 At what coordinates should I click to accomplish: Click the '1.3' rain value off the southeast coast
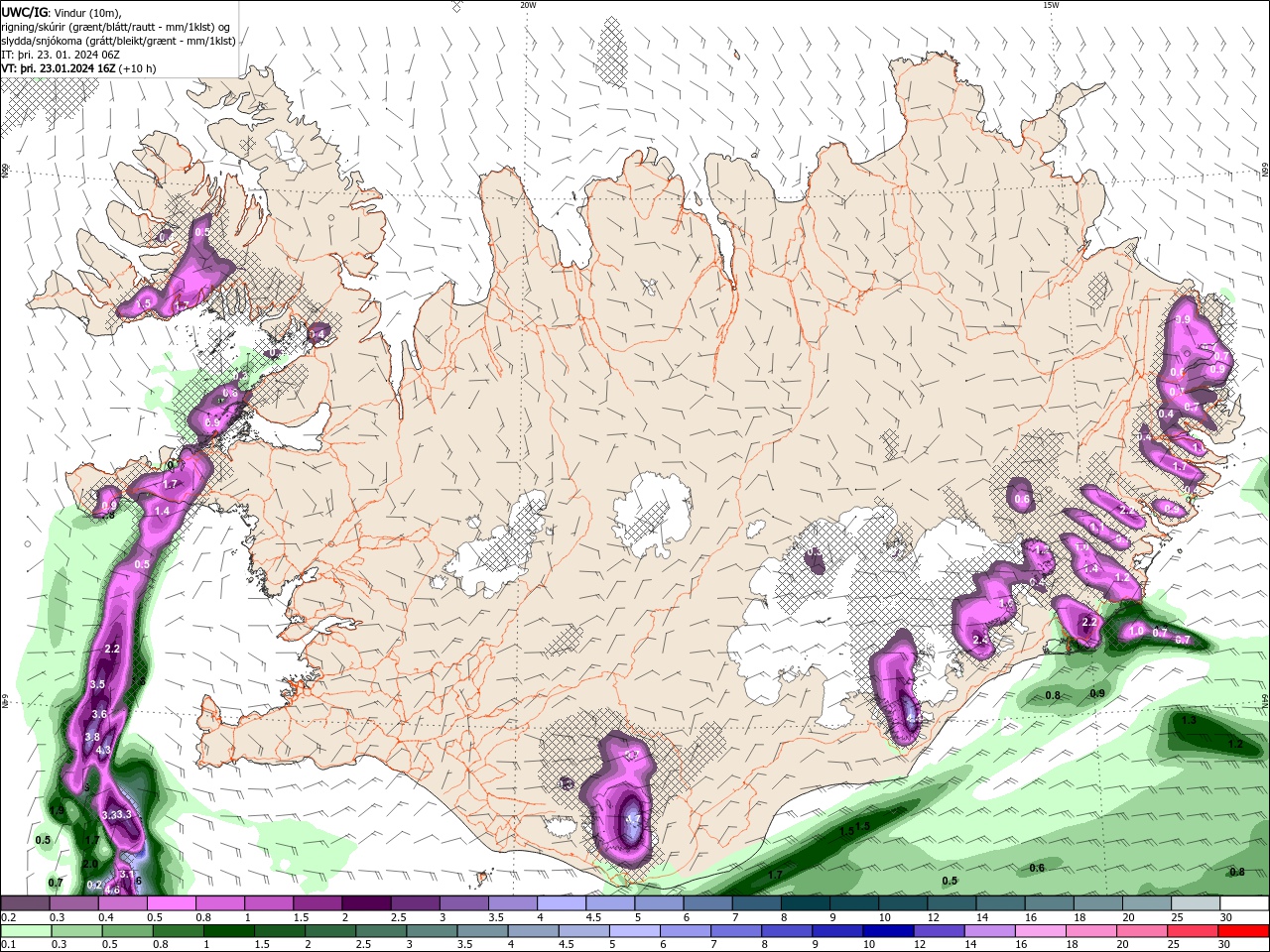point(1189,720)
